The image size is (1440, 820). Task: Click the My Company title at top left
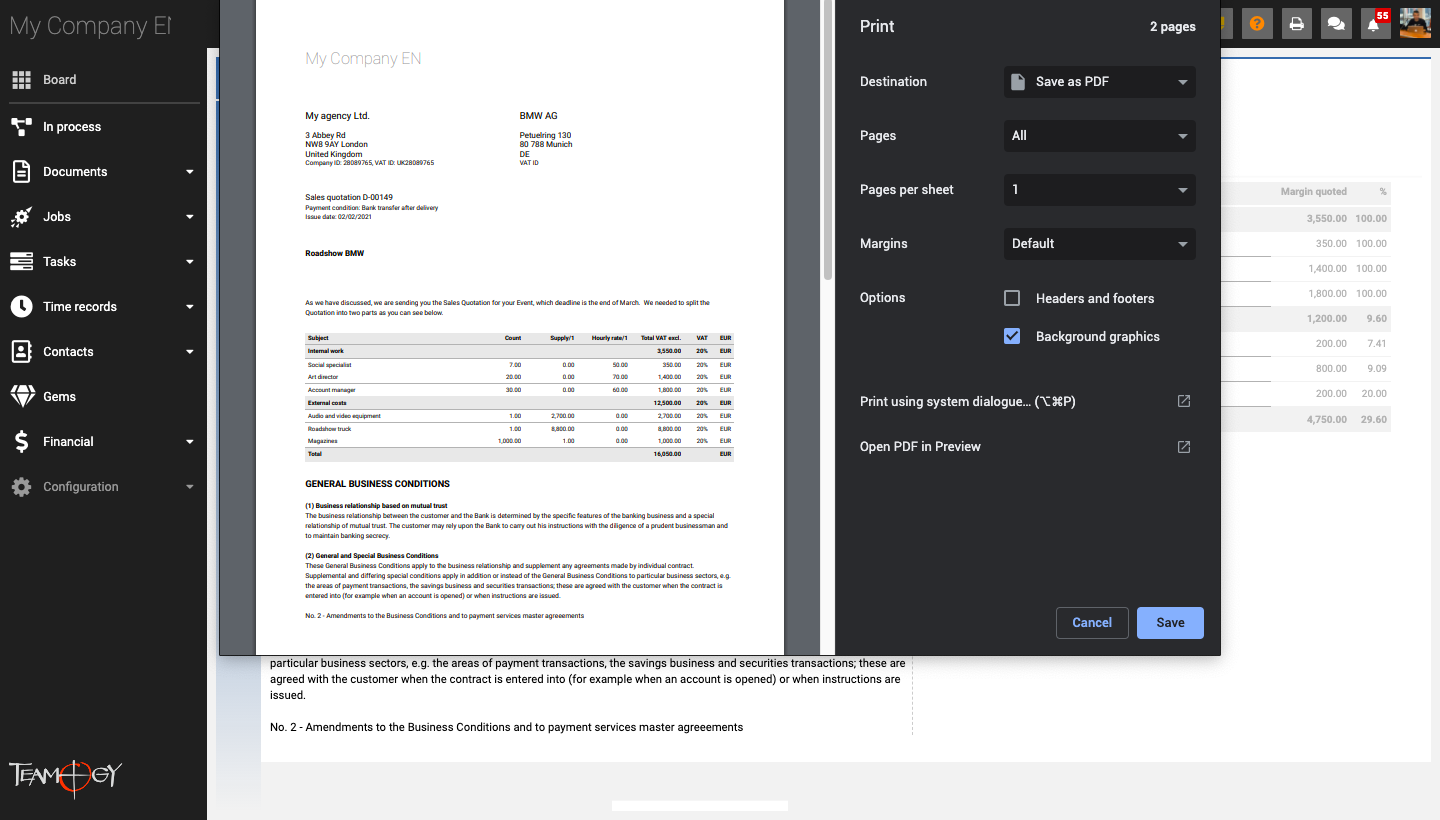click(90, 27)
